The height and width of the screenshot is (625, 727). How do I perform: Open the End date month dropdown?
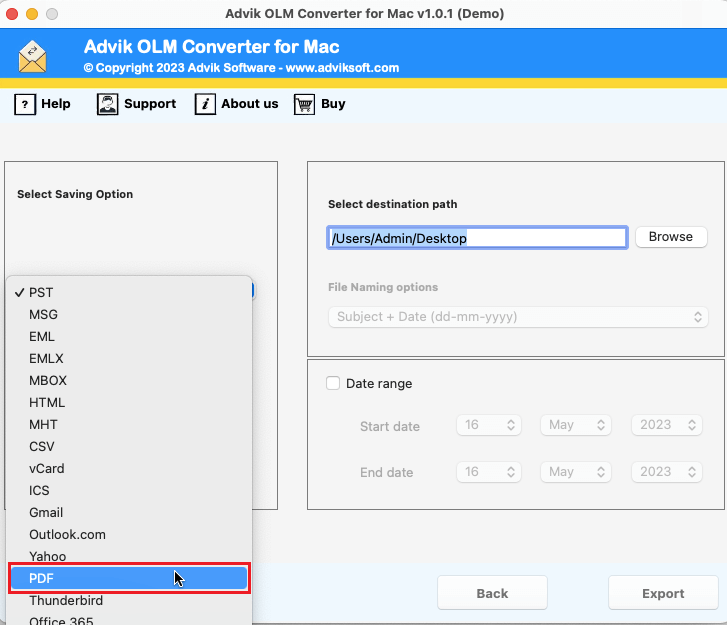pos(575,472)
